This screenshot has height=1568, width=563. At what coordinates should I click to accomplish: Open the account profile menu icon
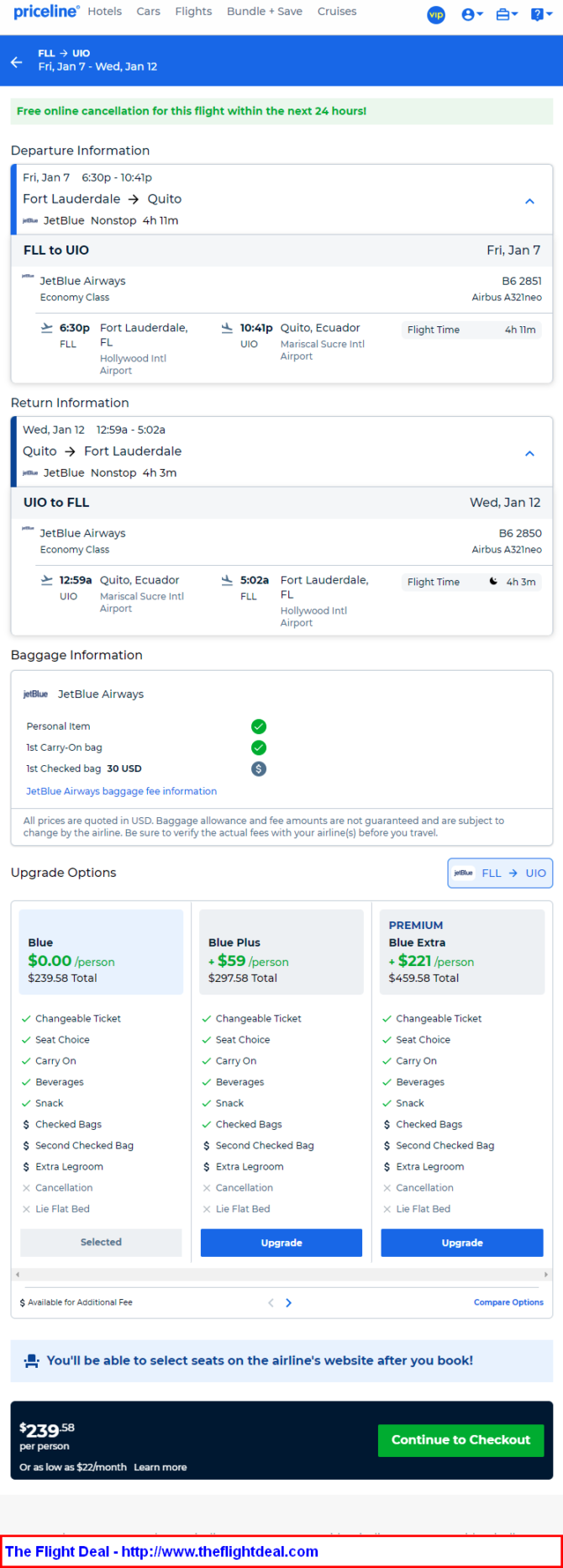coord(472,14)
